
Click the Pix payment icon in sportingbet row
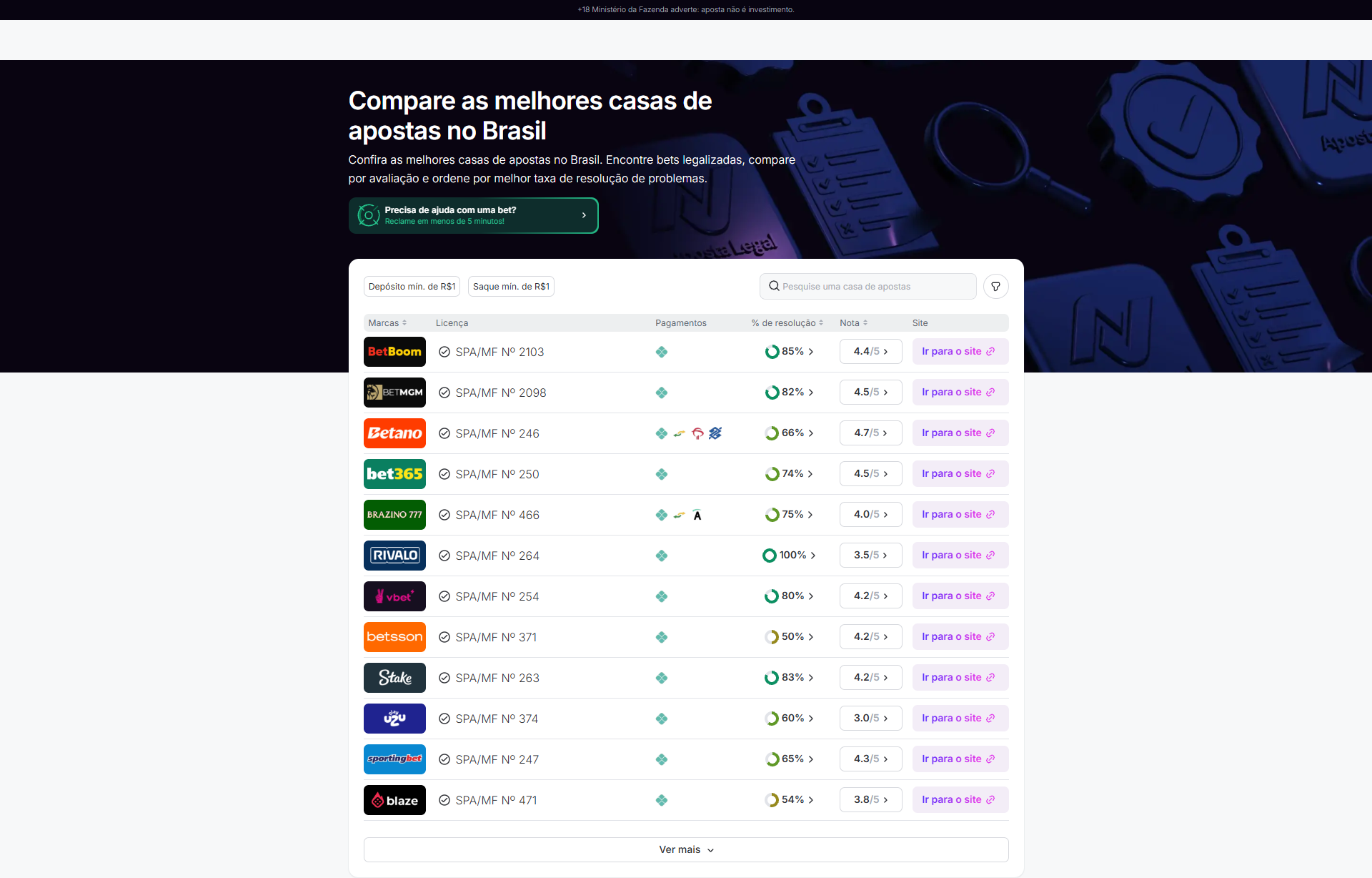[x=662, y=759]
